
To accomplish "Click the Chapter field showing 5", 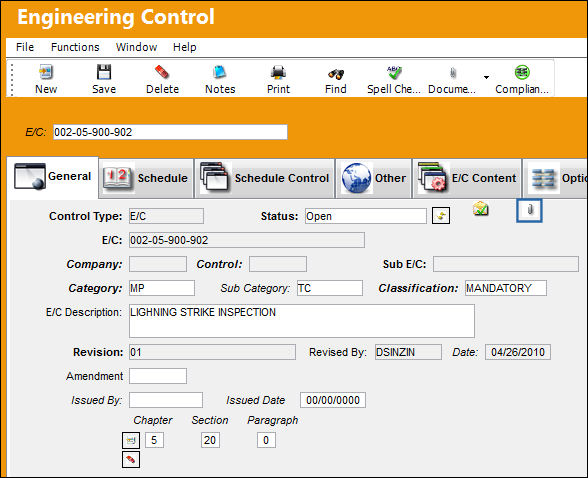I will click(154, 440).
